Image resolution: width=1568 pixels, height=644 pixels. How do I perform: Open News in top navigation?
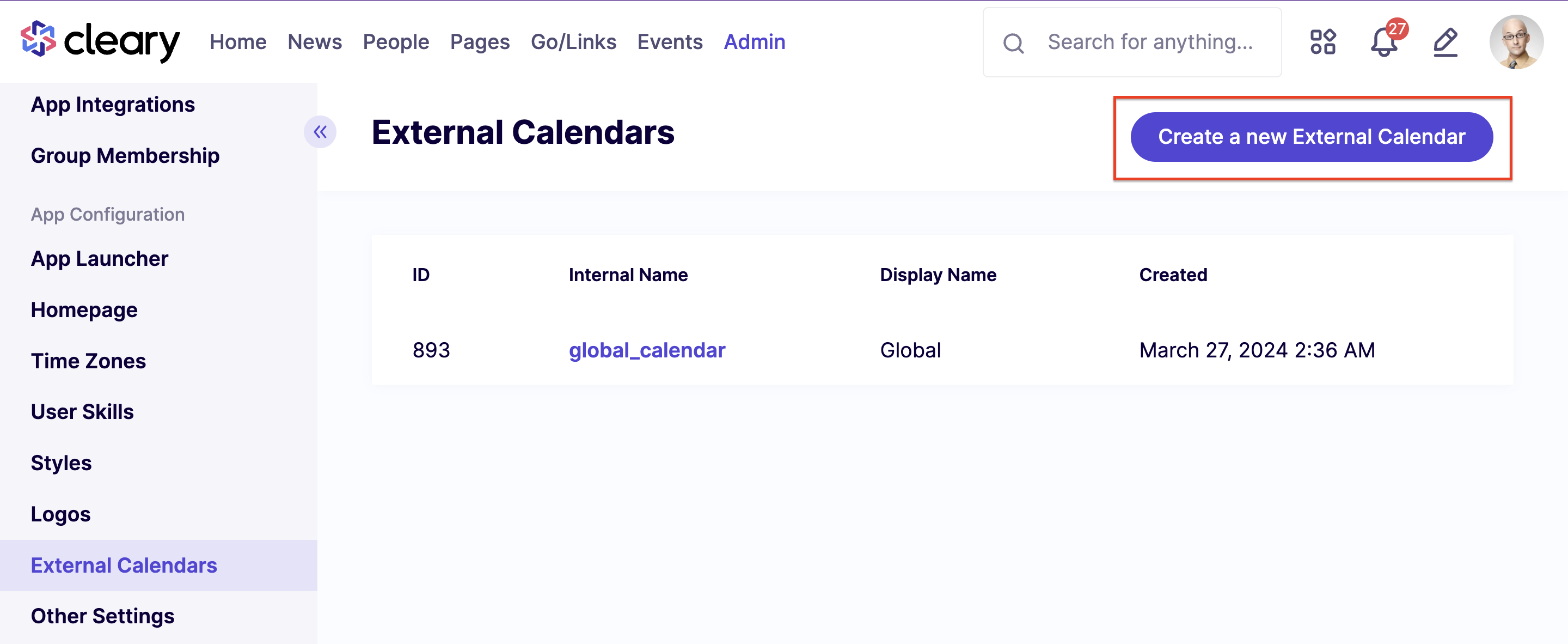click(315, 41)
